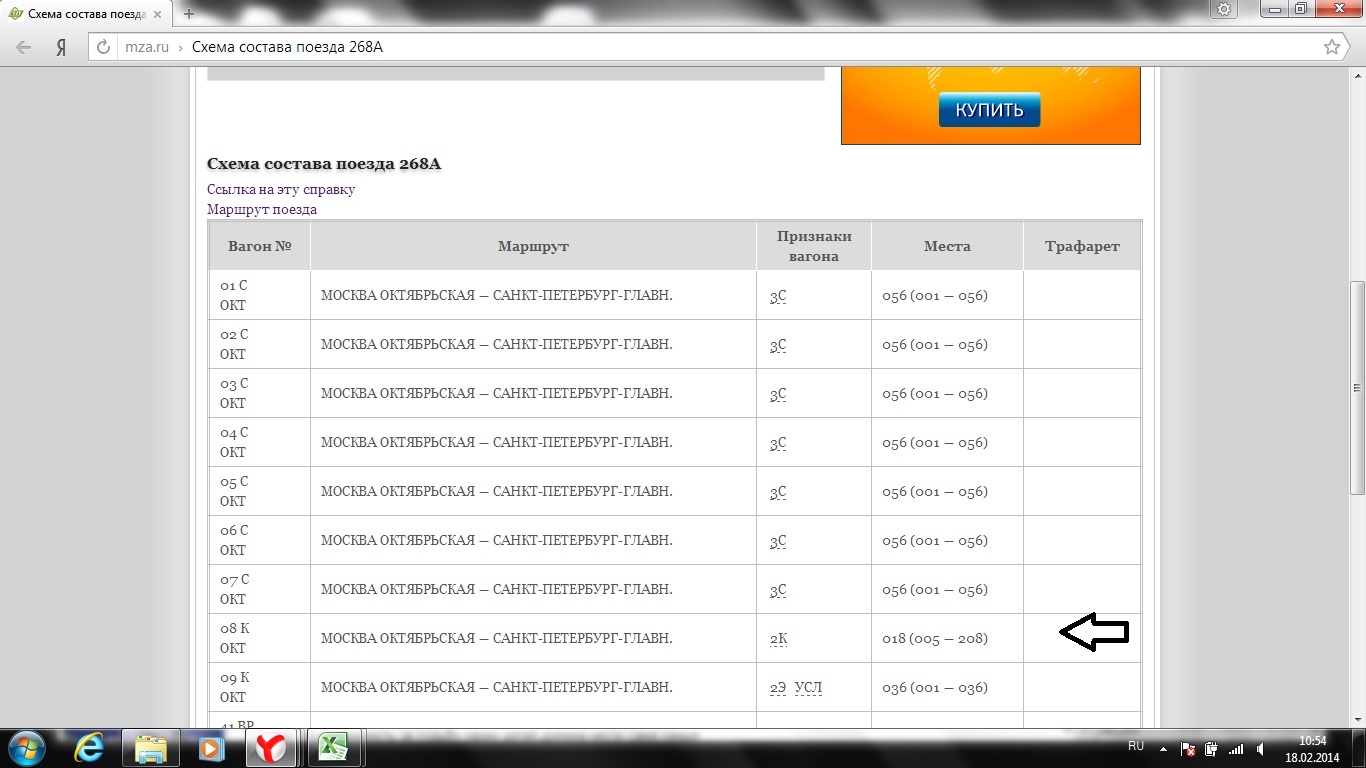Switch input language via RU indicator

coord(1136,746)
